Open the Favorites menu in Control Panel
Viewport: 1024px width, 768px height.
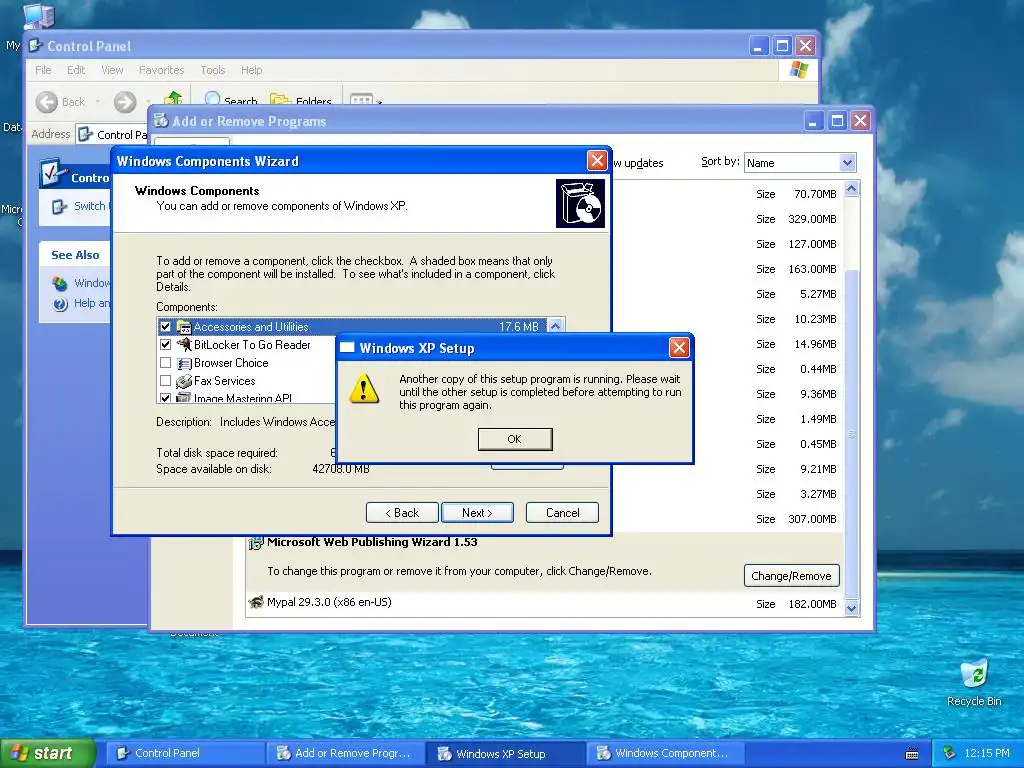tap(161, 70)
